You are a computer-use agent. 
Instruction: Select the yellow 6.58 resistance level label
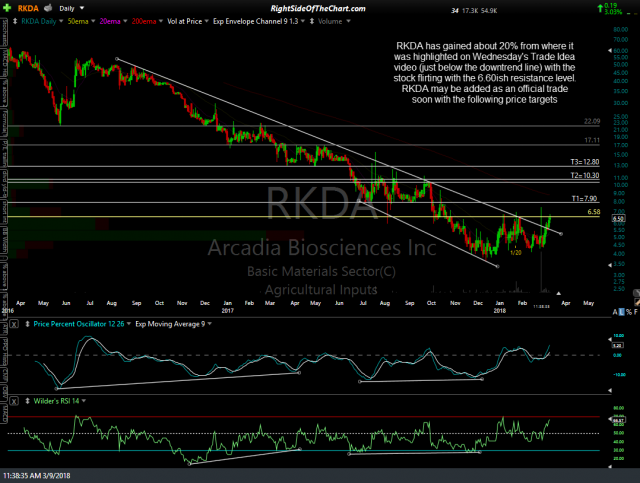click(x=593, y=212)
